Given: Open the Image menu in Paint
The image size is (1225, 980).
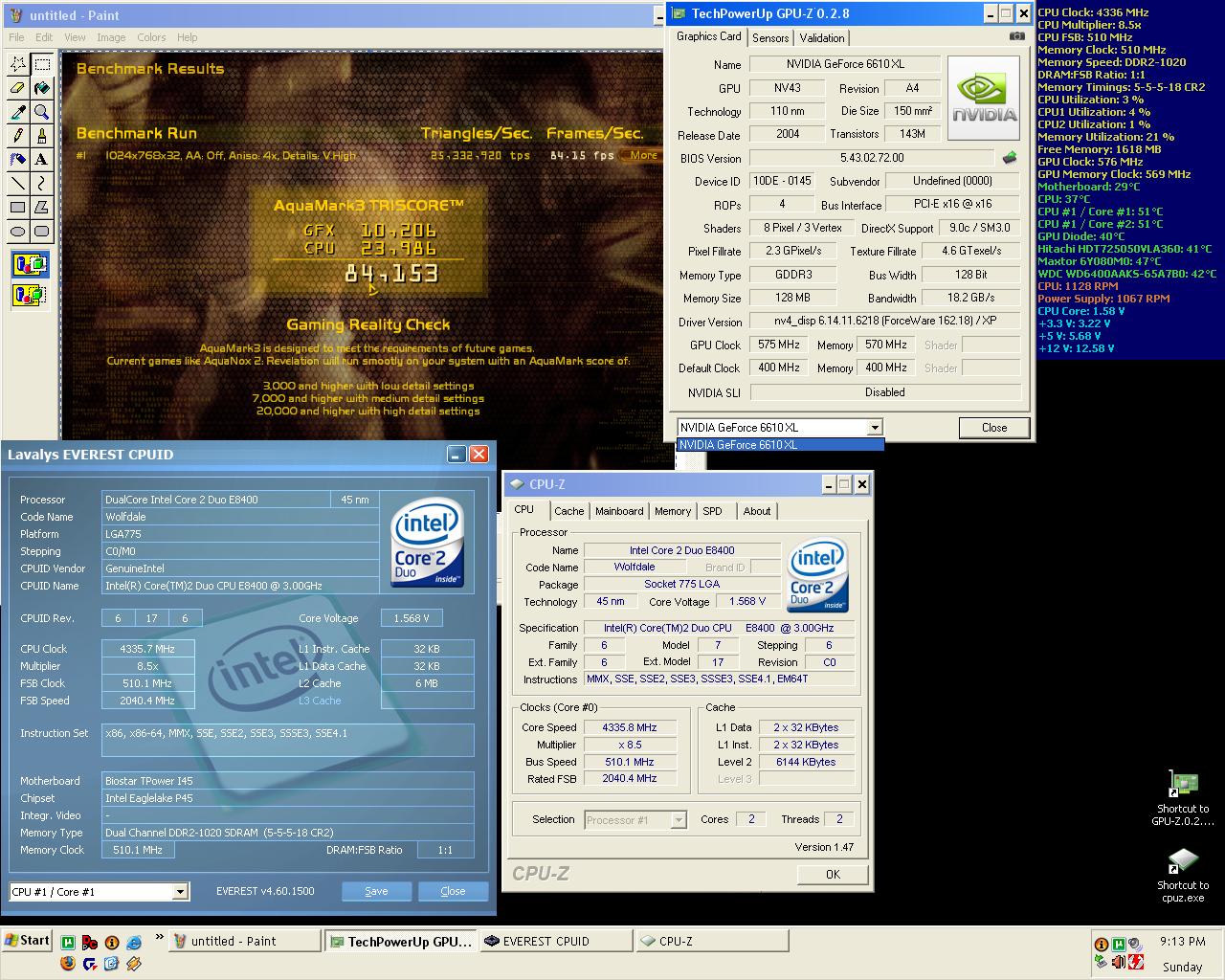Looking at the screenshot, I should (111, 37).
